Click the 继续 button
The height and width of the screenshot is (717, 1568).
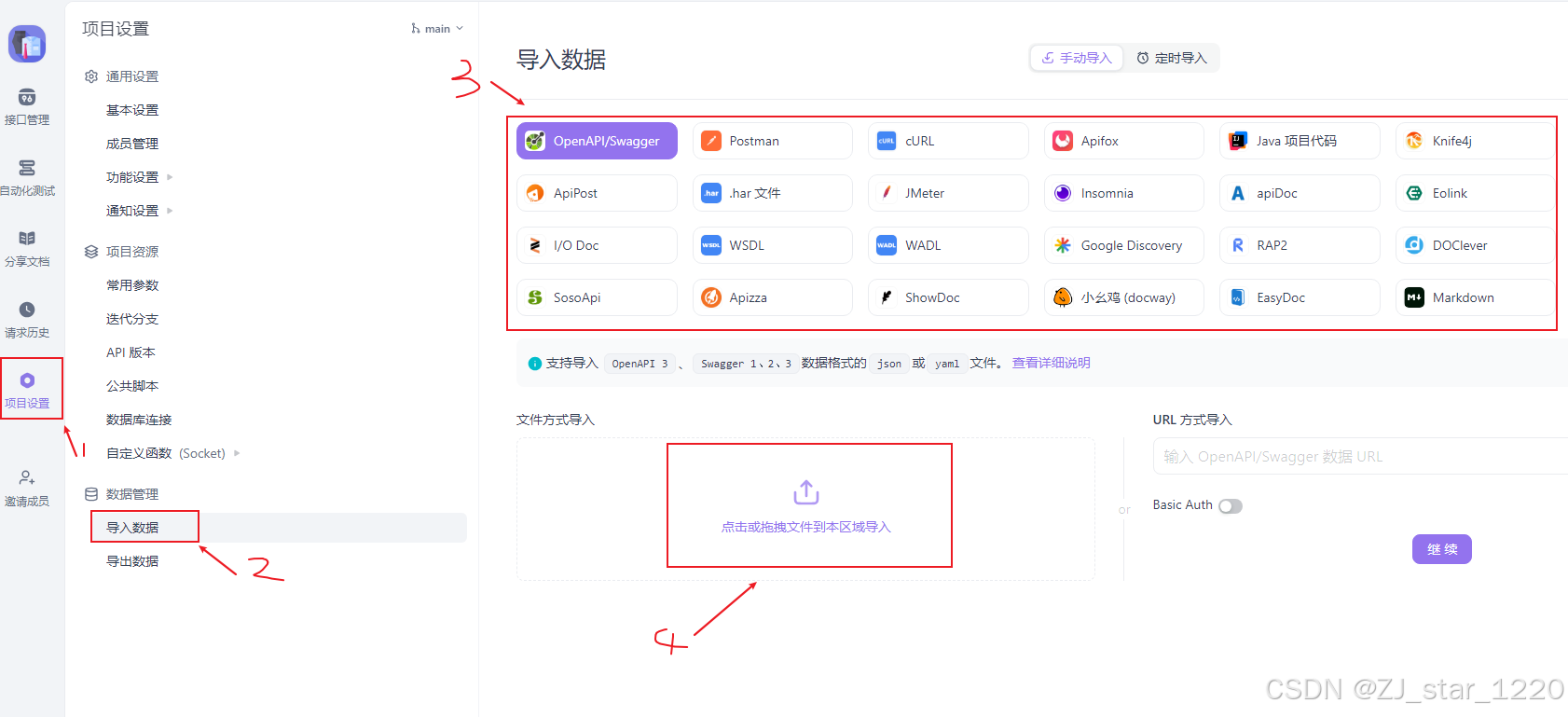coord(1442,549)
